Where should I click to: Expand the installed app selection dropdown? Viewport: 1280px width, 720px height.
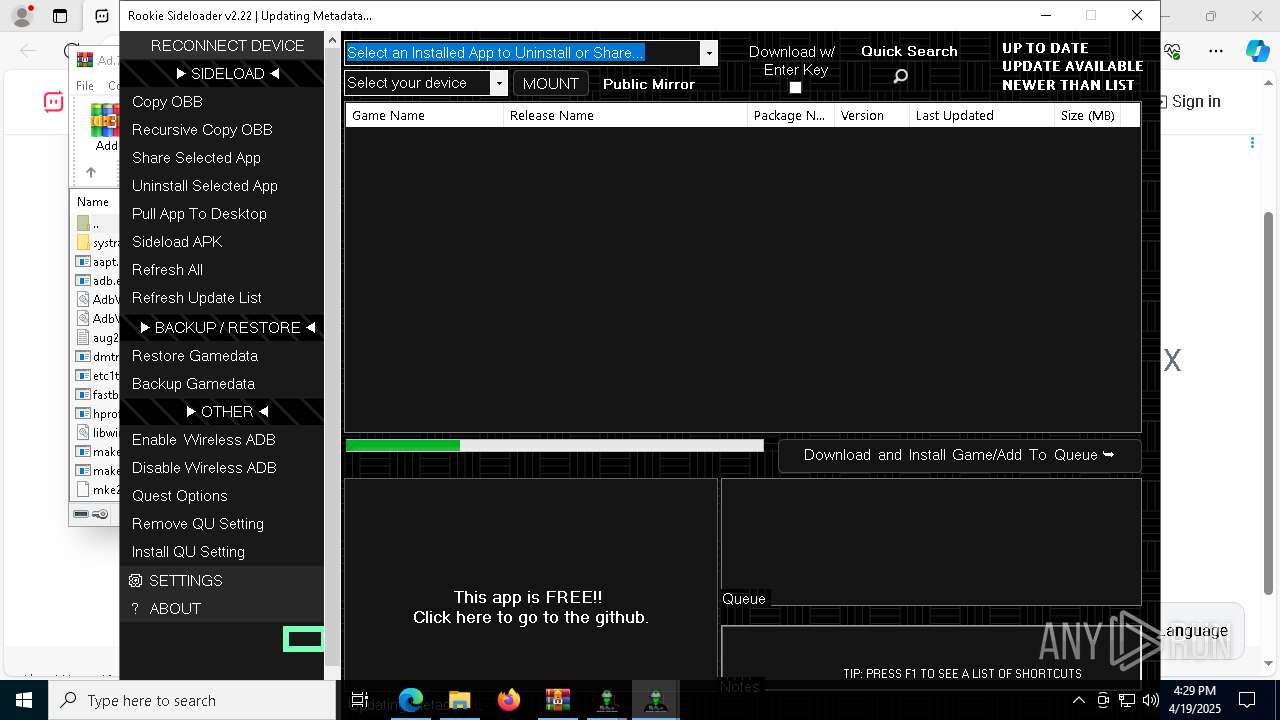pyautogui.click(x=709, y=53)
